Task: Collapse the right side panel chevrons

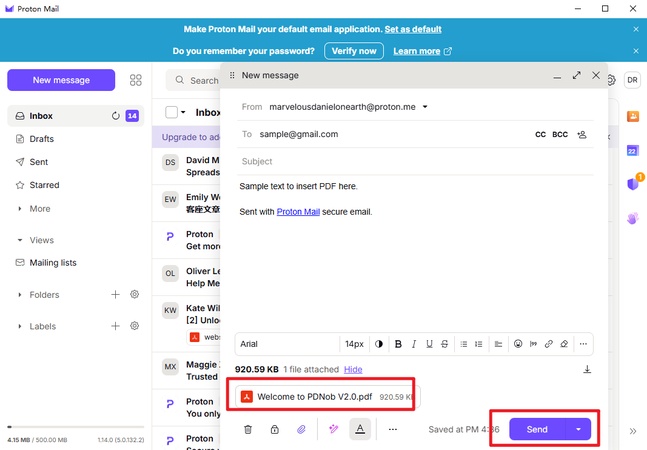Action: (x=633, y=431)
